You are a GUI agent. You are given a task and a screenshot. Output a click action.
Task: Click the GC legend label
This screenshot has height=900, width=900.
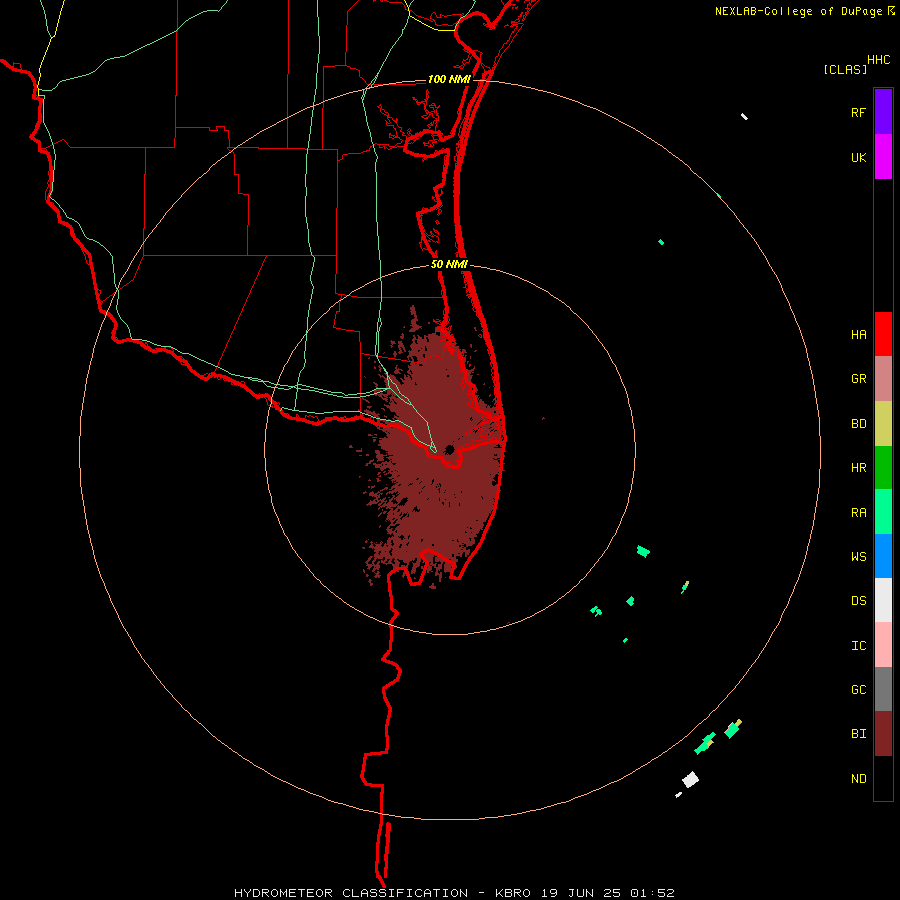(x=858, y=689)
